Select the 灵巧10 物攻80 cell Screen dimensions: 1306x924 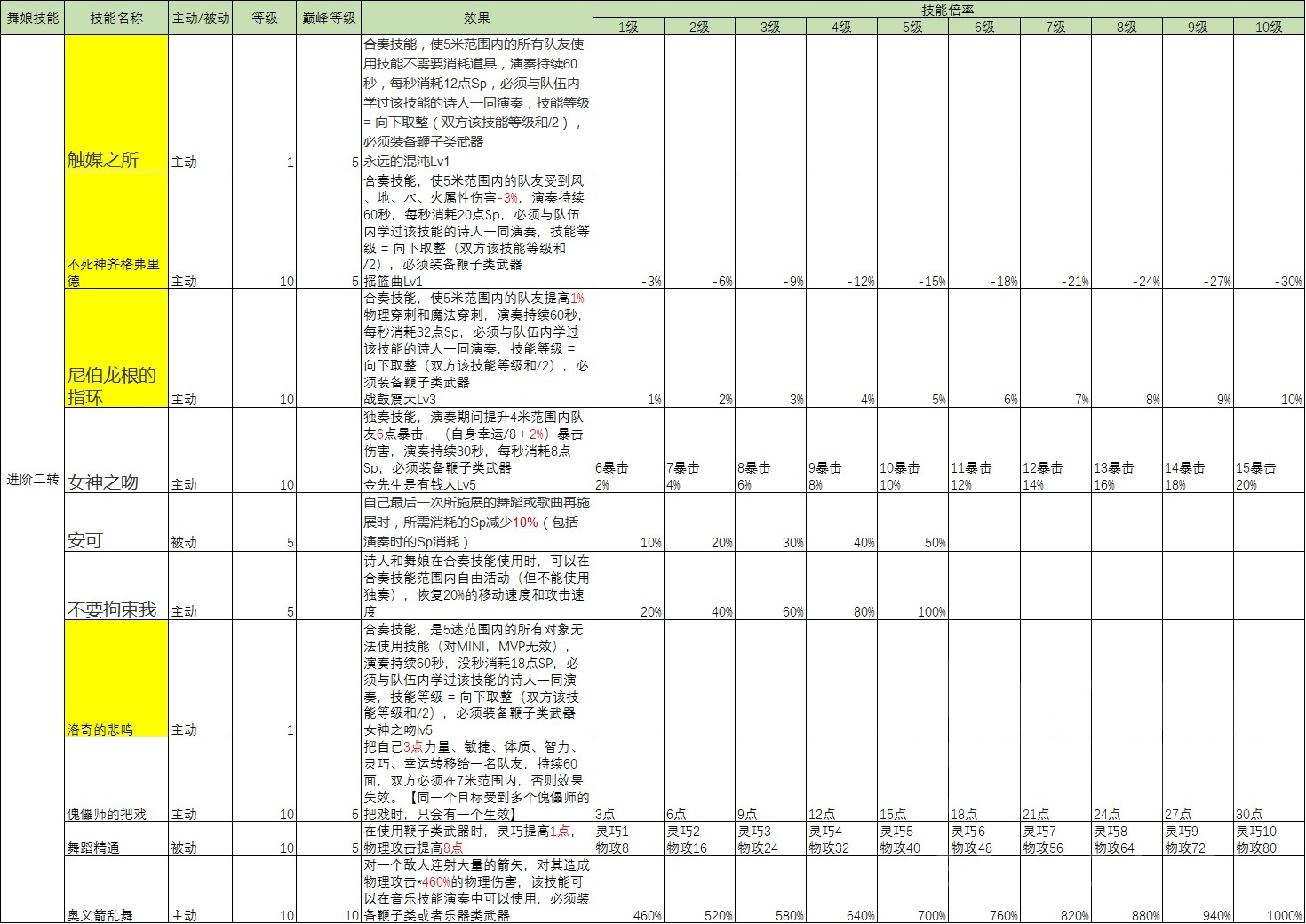point(1269,839)
